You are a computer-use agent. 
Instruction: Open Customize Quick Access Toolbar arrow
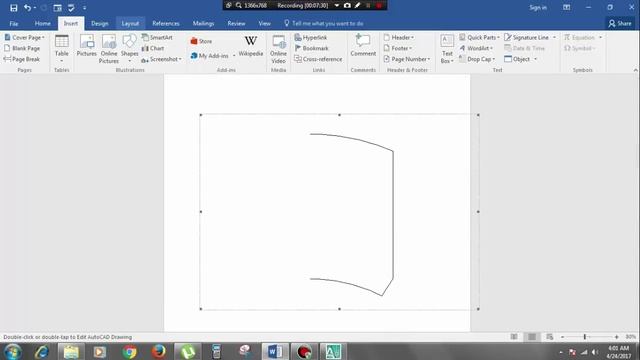84,8
